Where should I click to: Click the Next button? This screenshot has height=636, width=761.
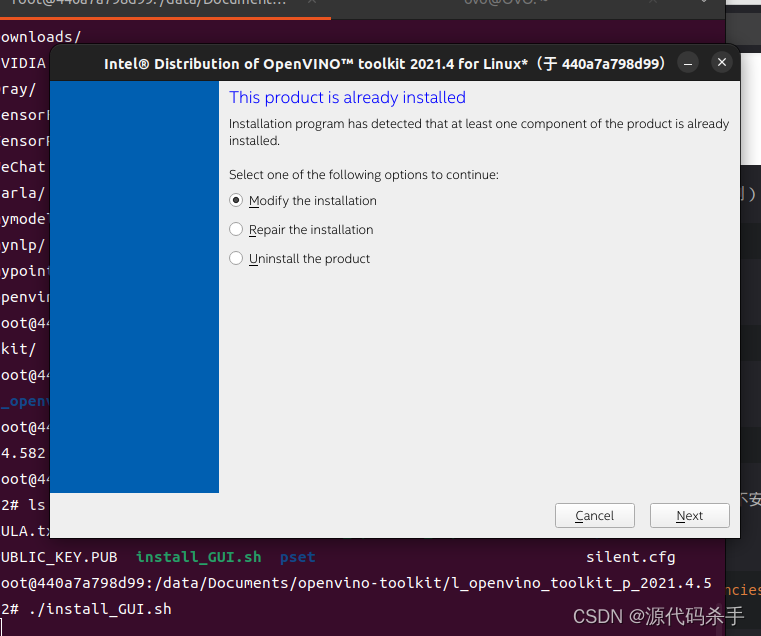[689, 515]
